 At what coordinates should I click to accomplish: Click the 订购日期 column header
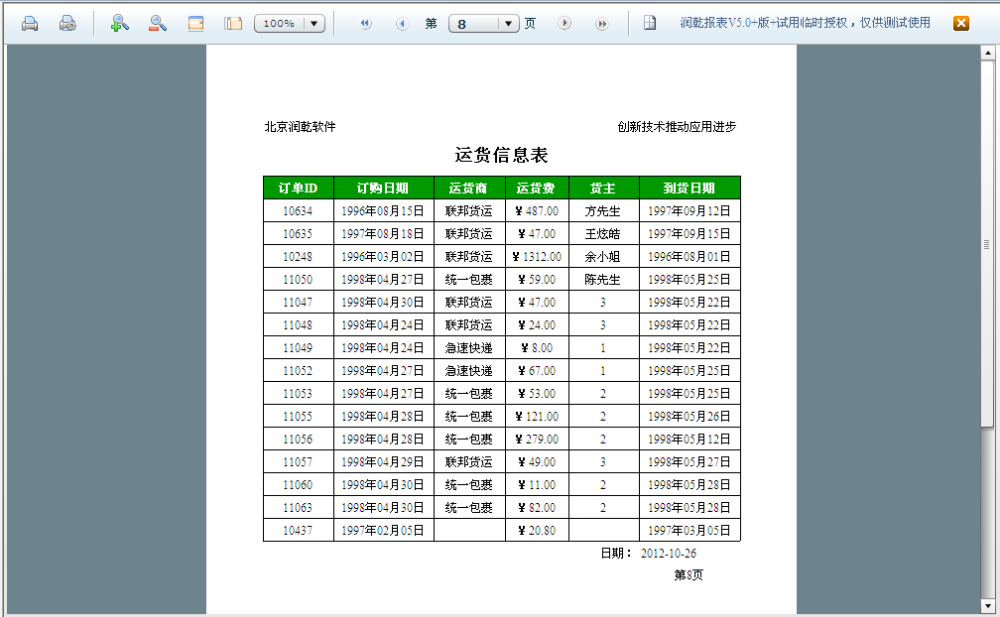(x=383, y=188)
